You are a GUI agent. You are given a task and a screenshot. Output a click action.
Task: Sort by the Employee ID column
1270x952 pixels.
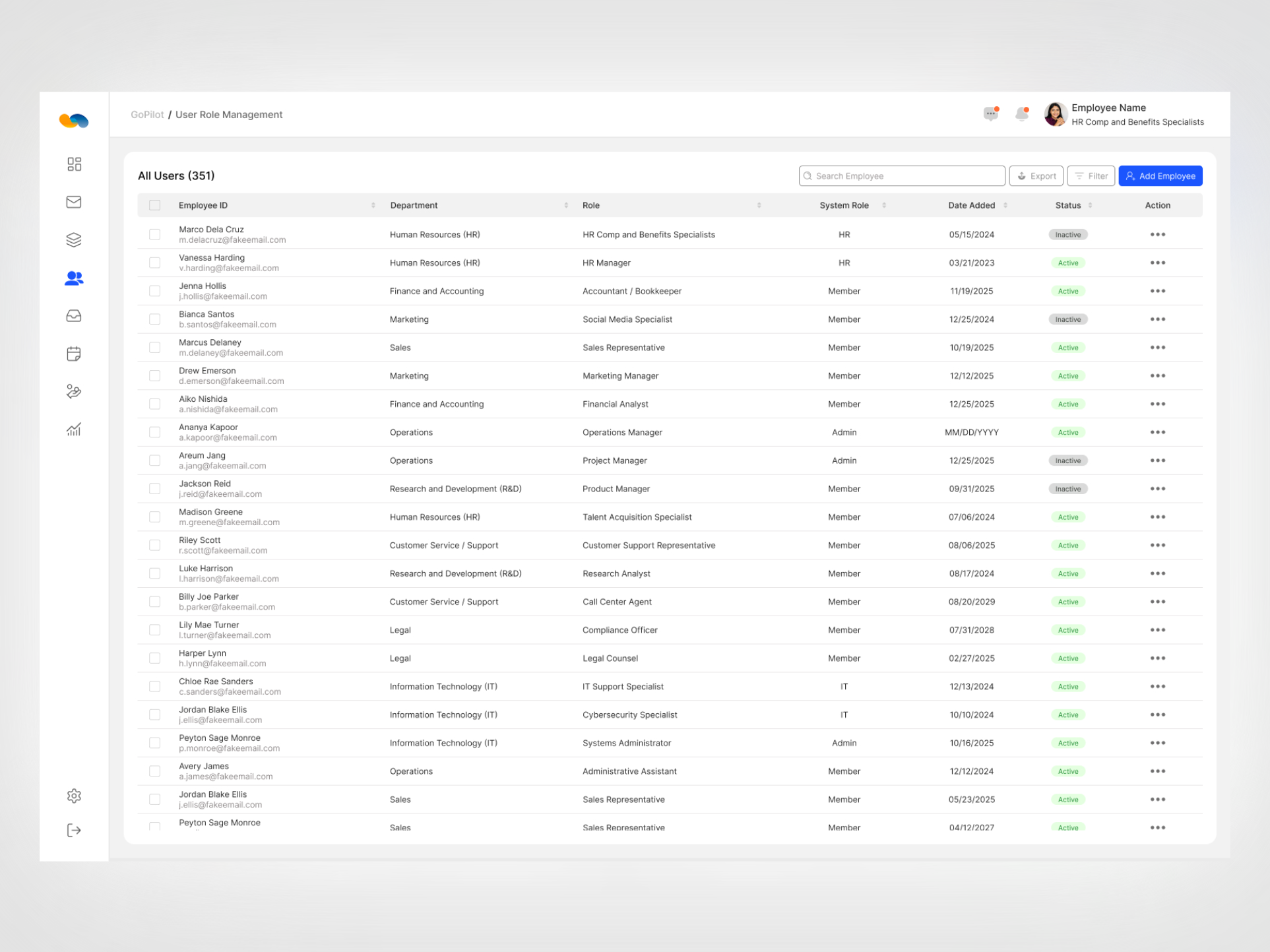pyautogui.click(x=372, y=205)
